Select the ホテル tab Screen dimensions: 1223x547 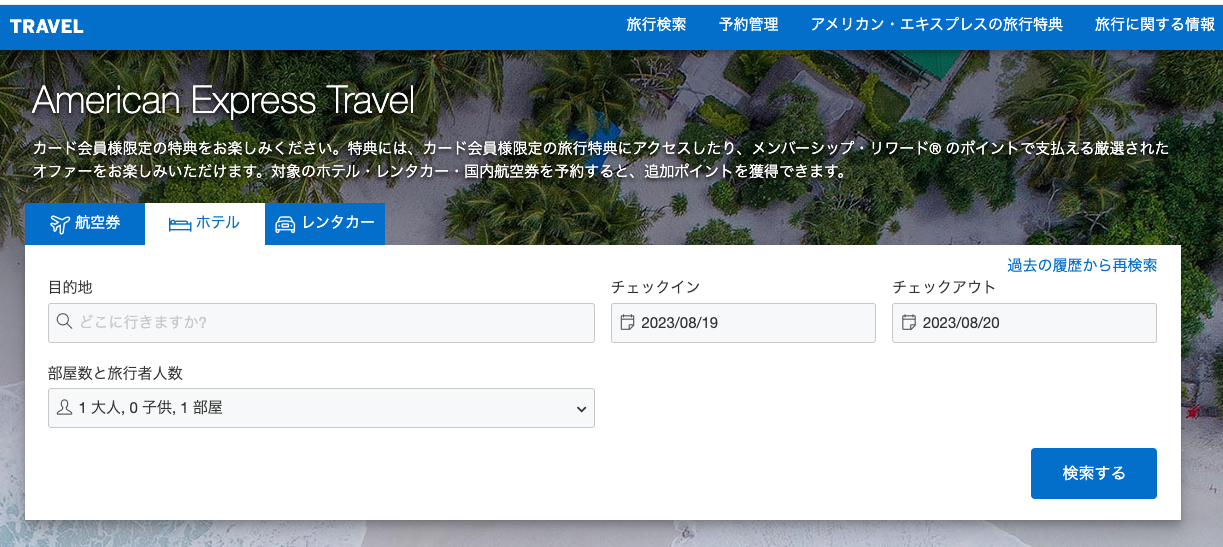[x=205, y=223]
